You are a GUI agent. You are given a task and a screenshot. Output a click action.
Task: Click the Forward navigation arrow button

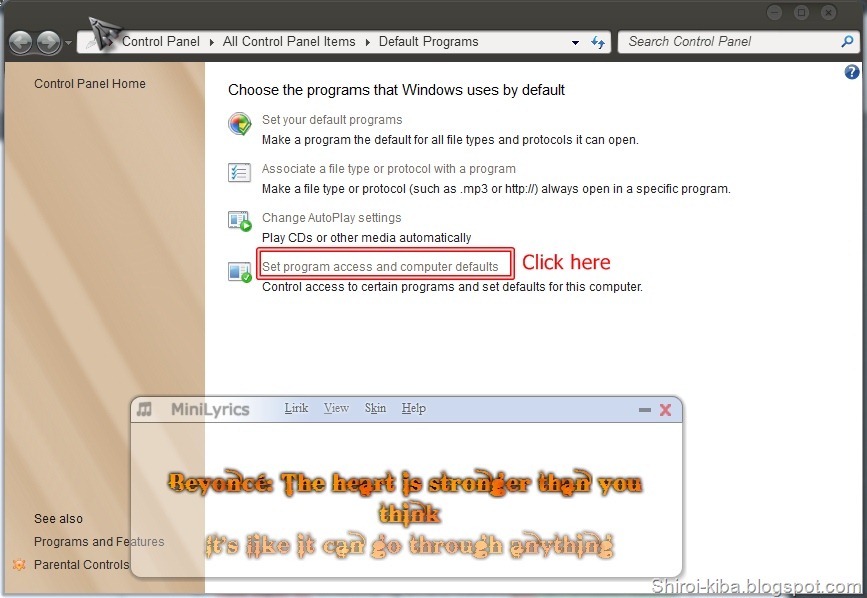click(x=49, y=42)
